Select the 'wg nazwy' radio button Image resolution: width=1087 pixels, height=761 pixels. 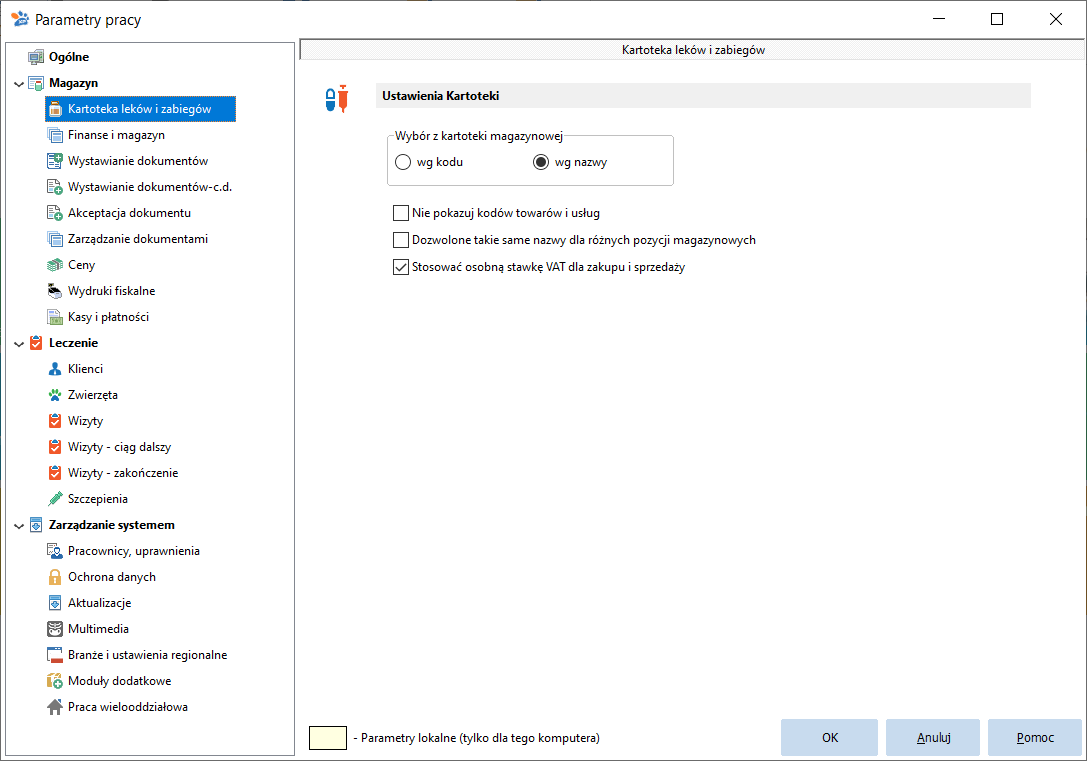click(x=541, y=162)
